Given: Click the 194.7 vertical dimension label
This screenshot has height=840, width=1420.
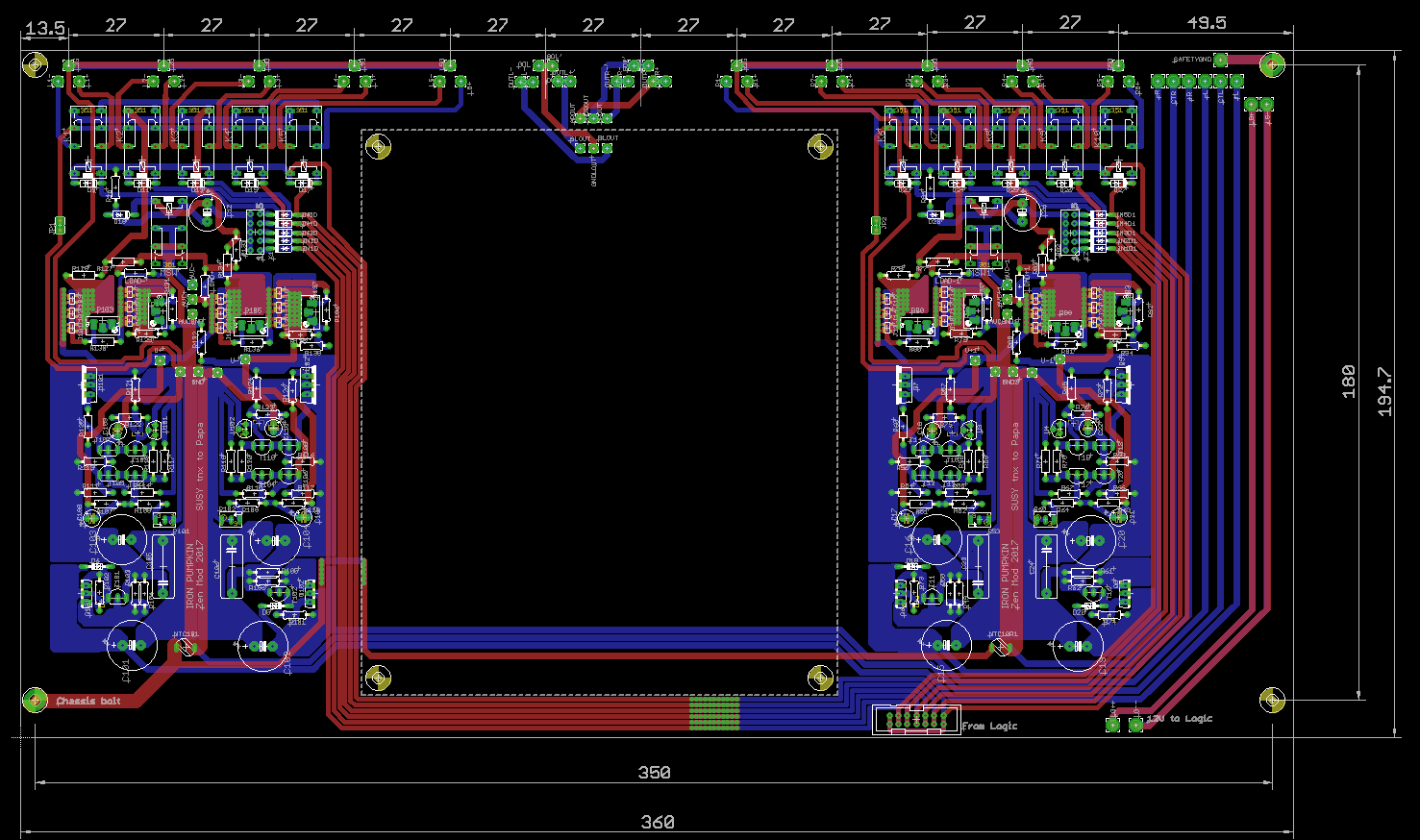Looking at the screenshot, I should click(x=1385, y=391).
